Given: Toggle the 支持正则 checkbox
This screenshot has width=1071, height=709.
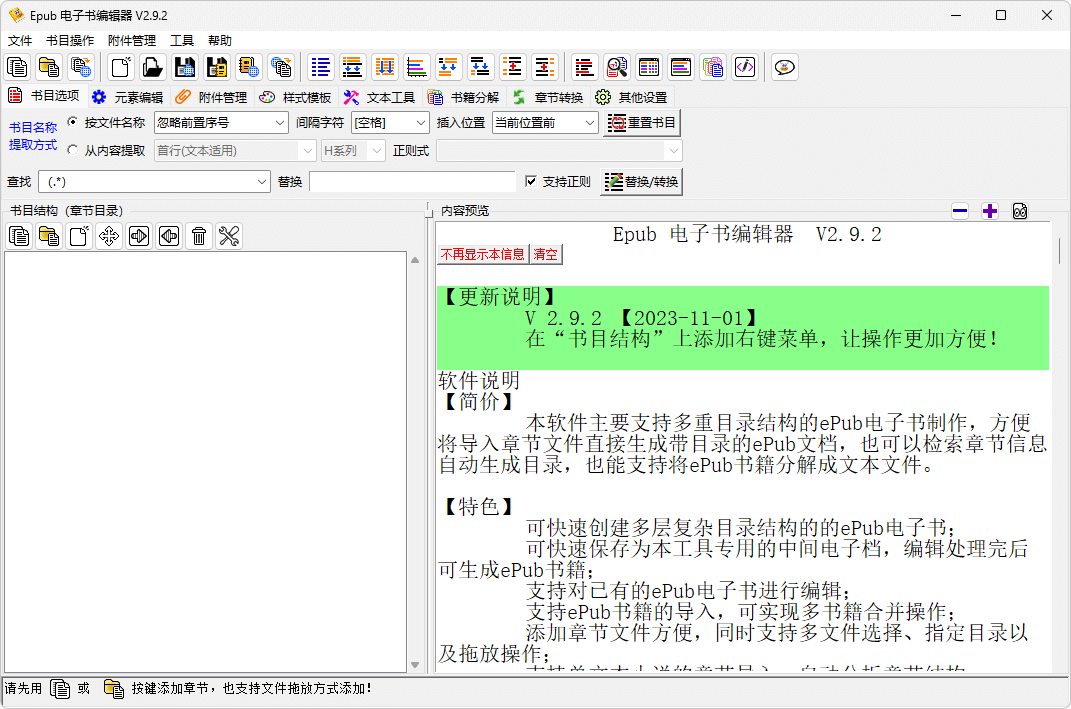Looking at the screenshot, I should pyautogui.click(x=531, y=182).
